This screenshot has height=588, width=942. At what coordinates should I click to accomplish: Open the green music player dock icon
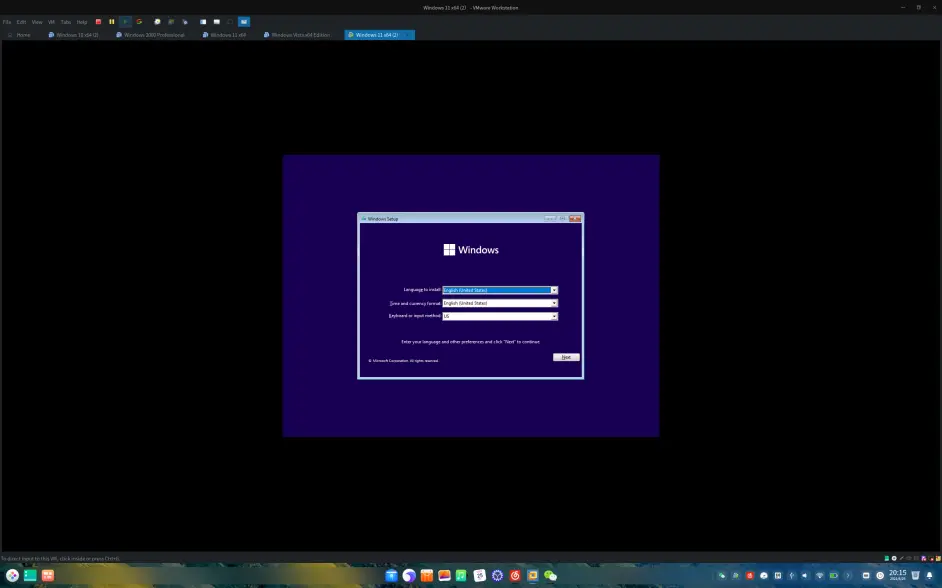pos(461,575)
